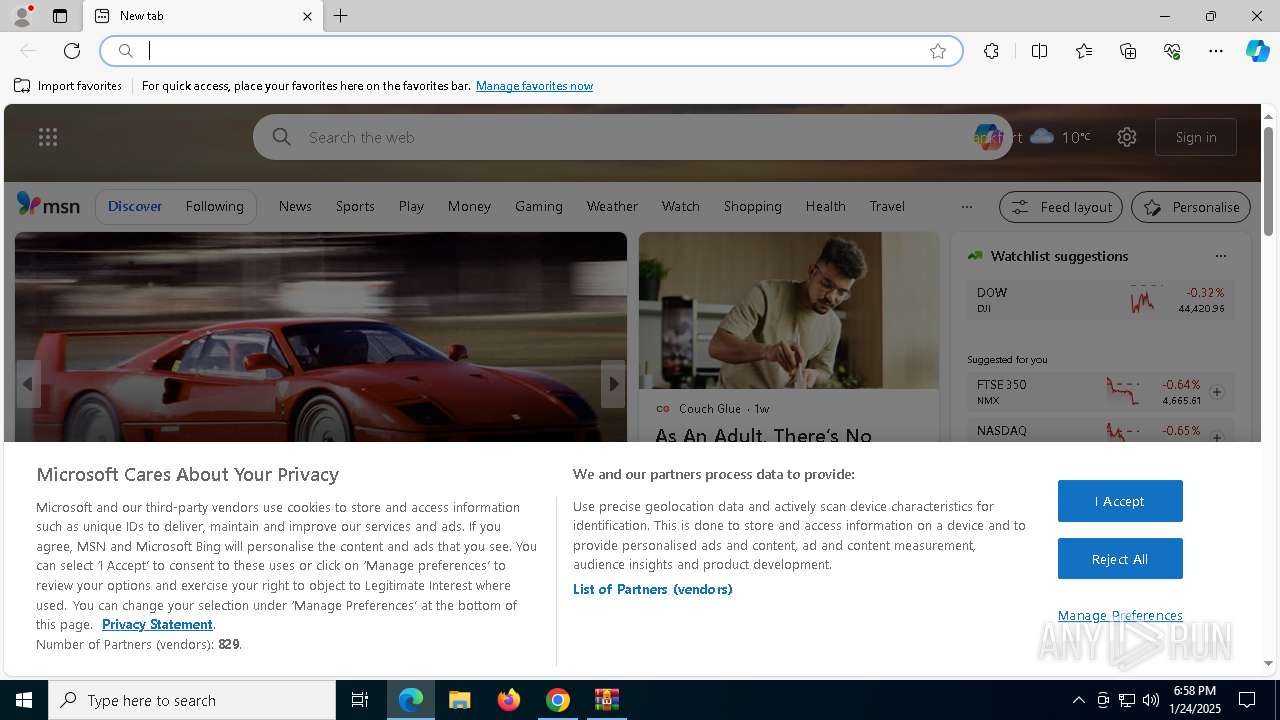The image size is (1280, 720).
Task: Open File Explorer from taskbar
Action: (x=459, y=700)
